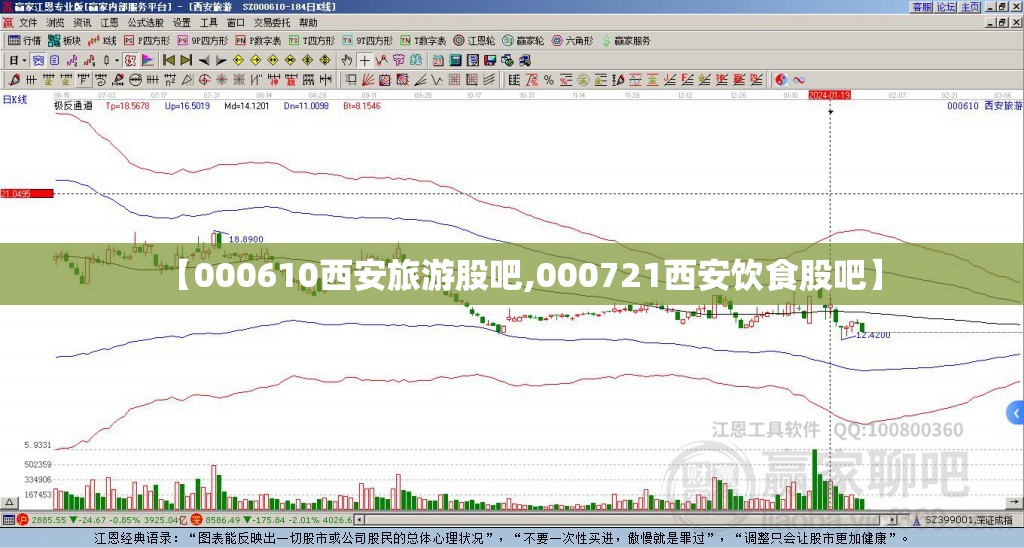This screenshot has width=1024, height=548.
Task: Open the 工具 menu
Action: click(x=209, y=23)
